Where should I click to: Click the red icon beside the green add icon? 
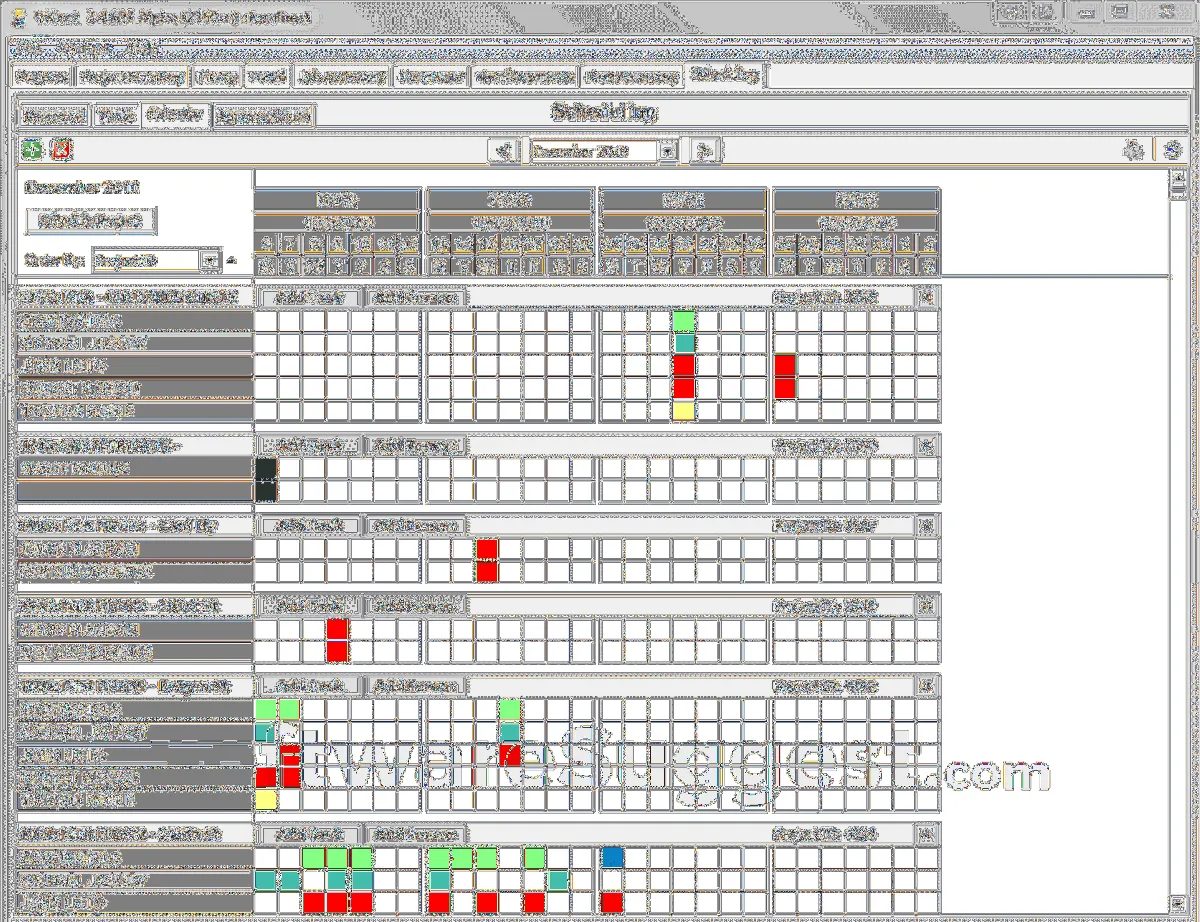[x=62, y=150]
